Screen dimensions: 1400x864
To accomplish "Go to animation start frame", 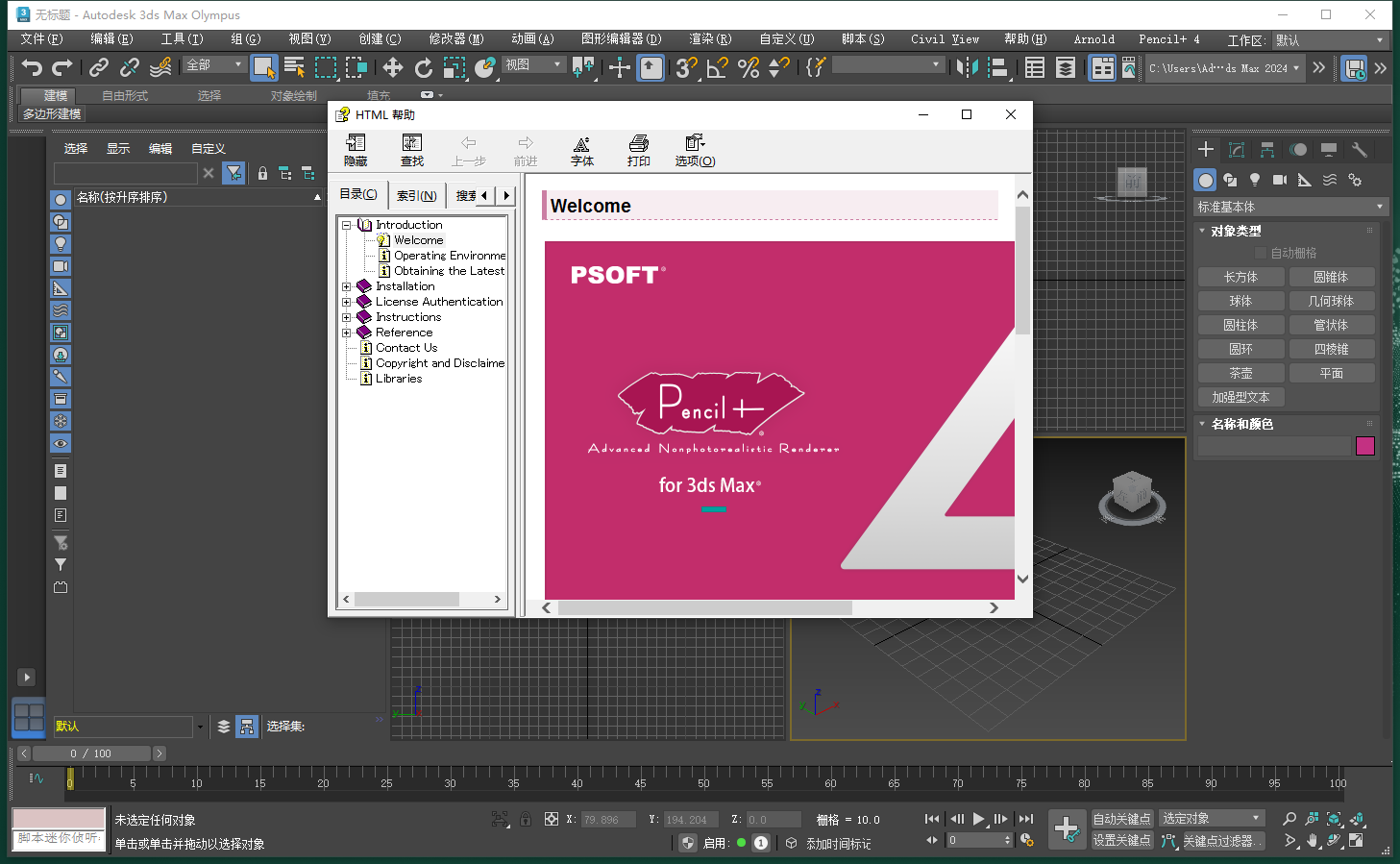I will (x=932, y=819).
